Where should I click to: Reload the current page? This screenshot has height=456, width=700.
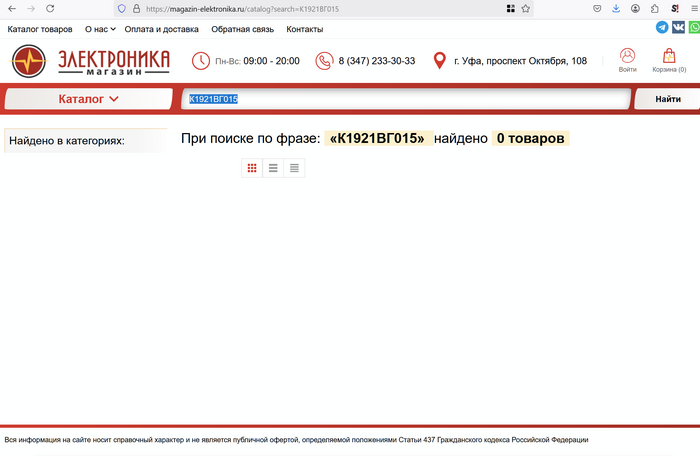[x=50, y=8]
